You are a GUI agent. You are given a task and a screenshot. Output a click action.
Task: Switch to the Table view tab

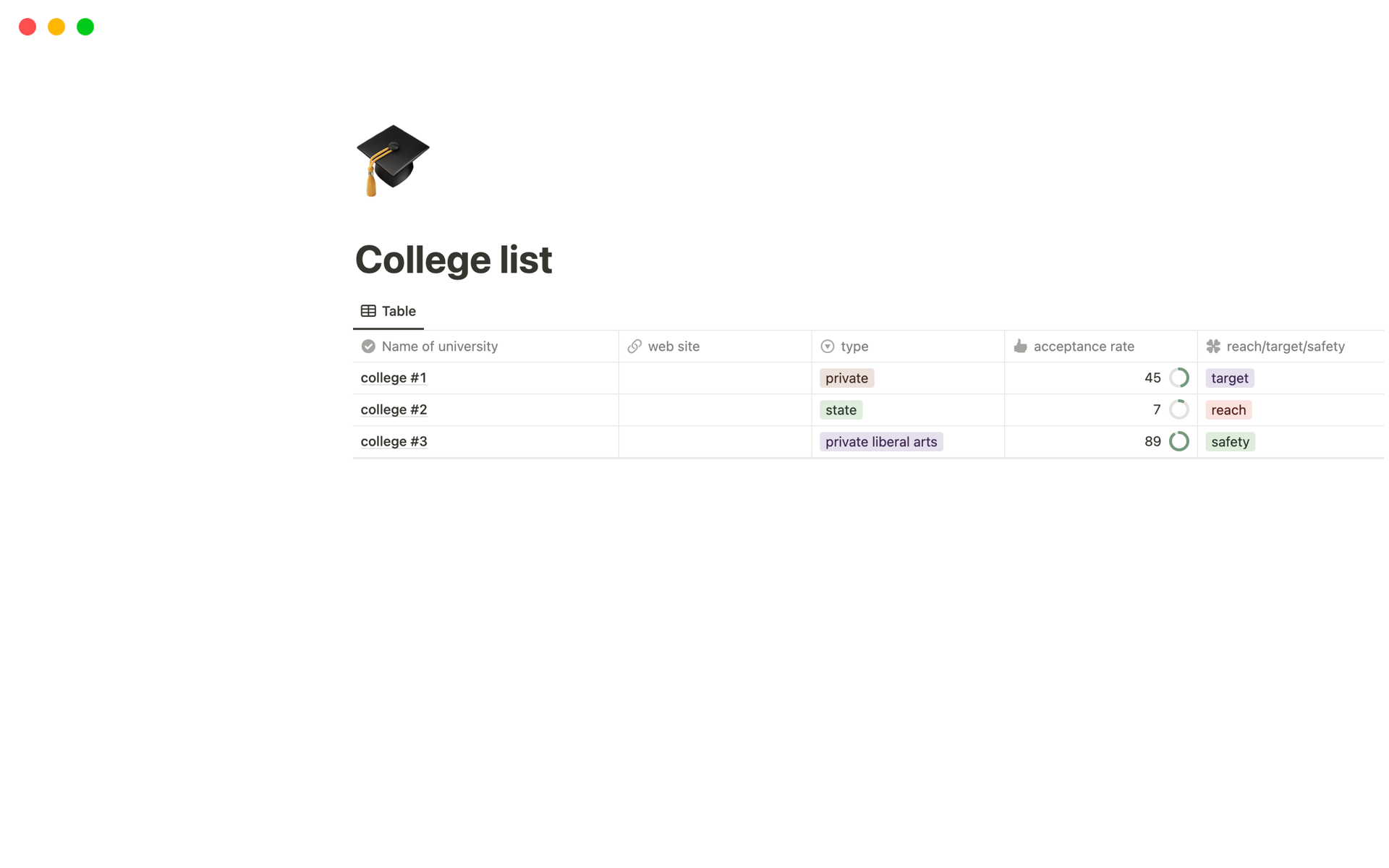tap(388, 310)
